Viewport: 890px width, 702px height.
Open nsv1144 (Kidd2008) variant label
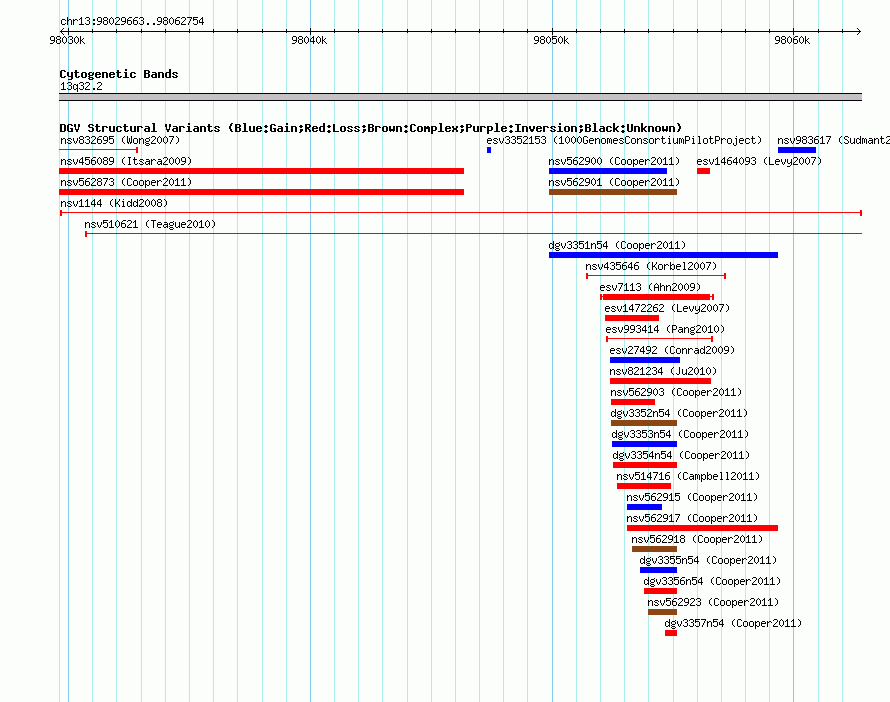coord(114,203)
